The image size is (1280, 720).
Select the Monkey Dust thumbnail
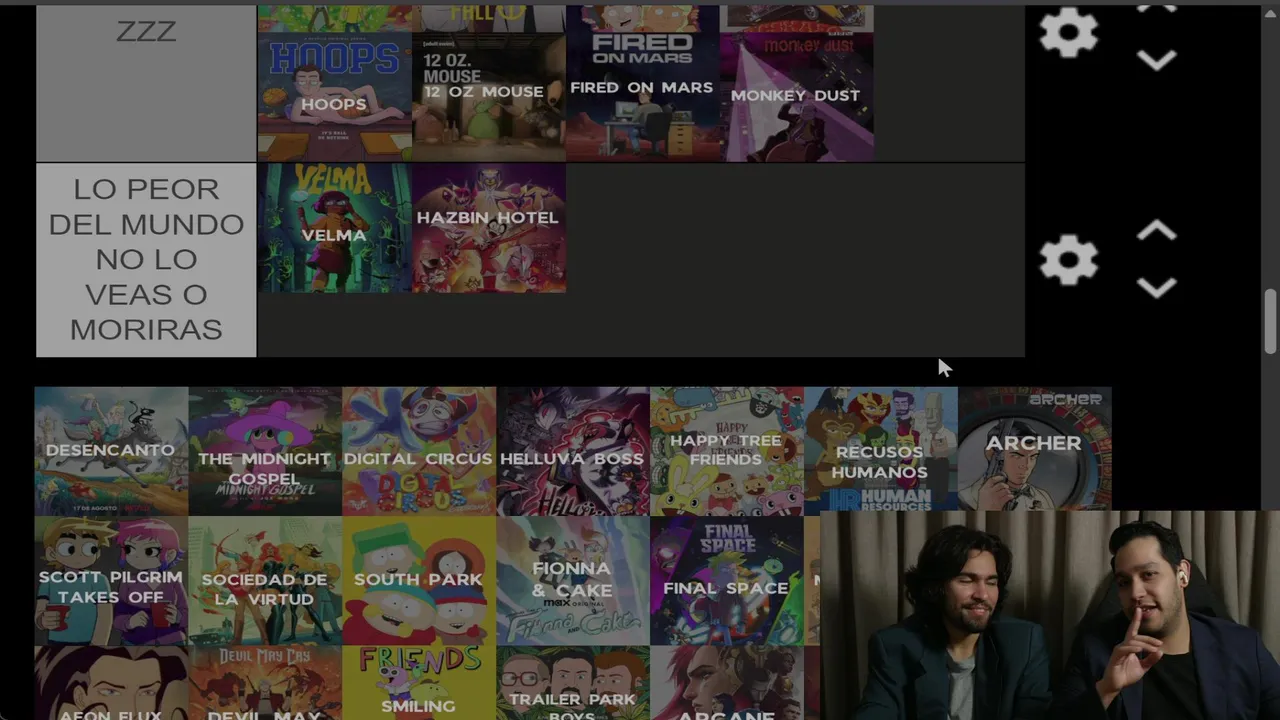coord(797,96)
